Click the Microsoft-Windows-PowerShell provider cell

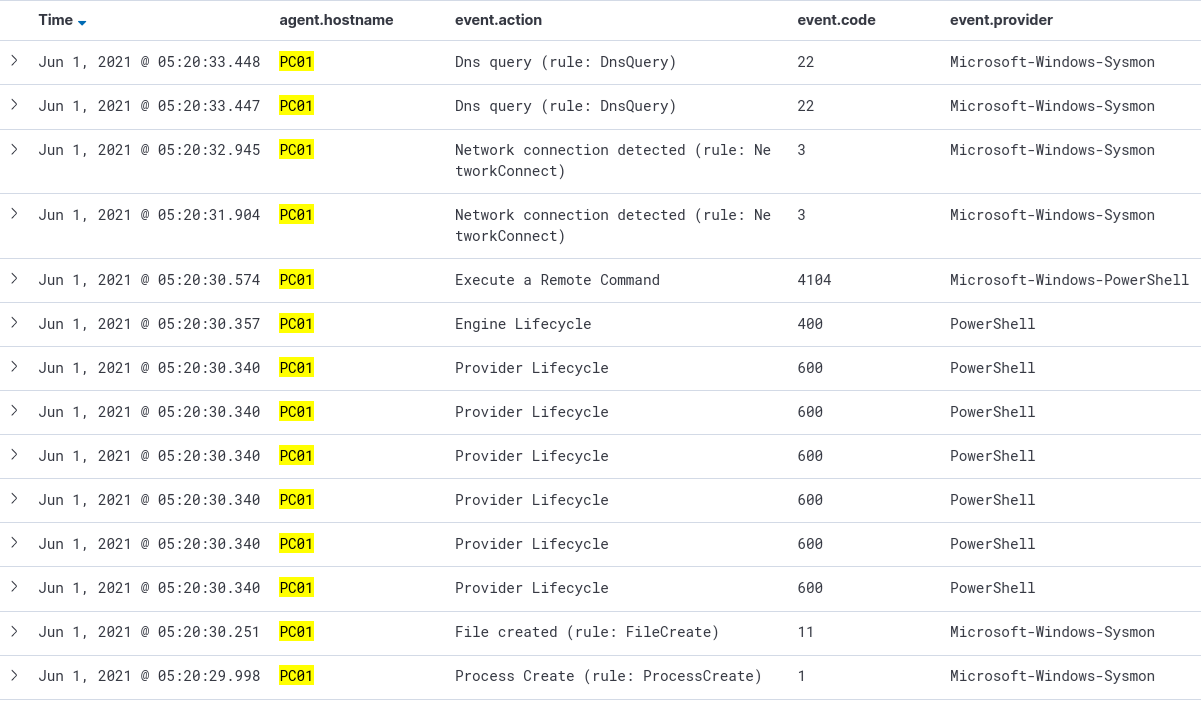[x=1069, y=280]
